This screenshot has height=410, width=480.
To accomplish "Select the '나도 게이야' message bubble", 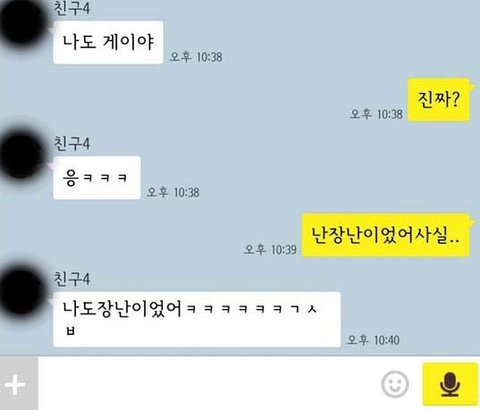I will coord(108,42).
